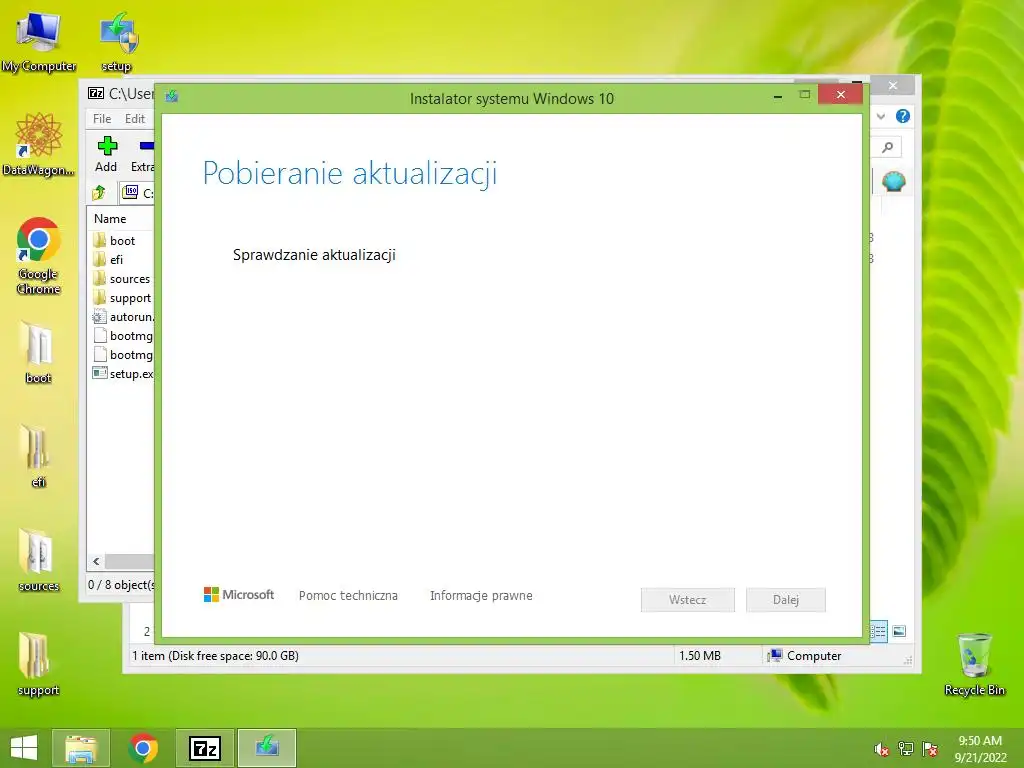Image resolution: width=1024 pixels, height=768 pixels.
Task: Launch Google Chrome from desktop
Action: [x=39, y=255]
